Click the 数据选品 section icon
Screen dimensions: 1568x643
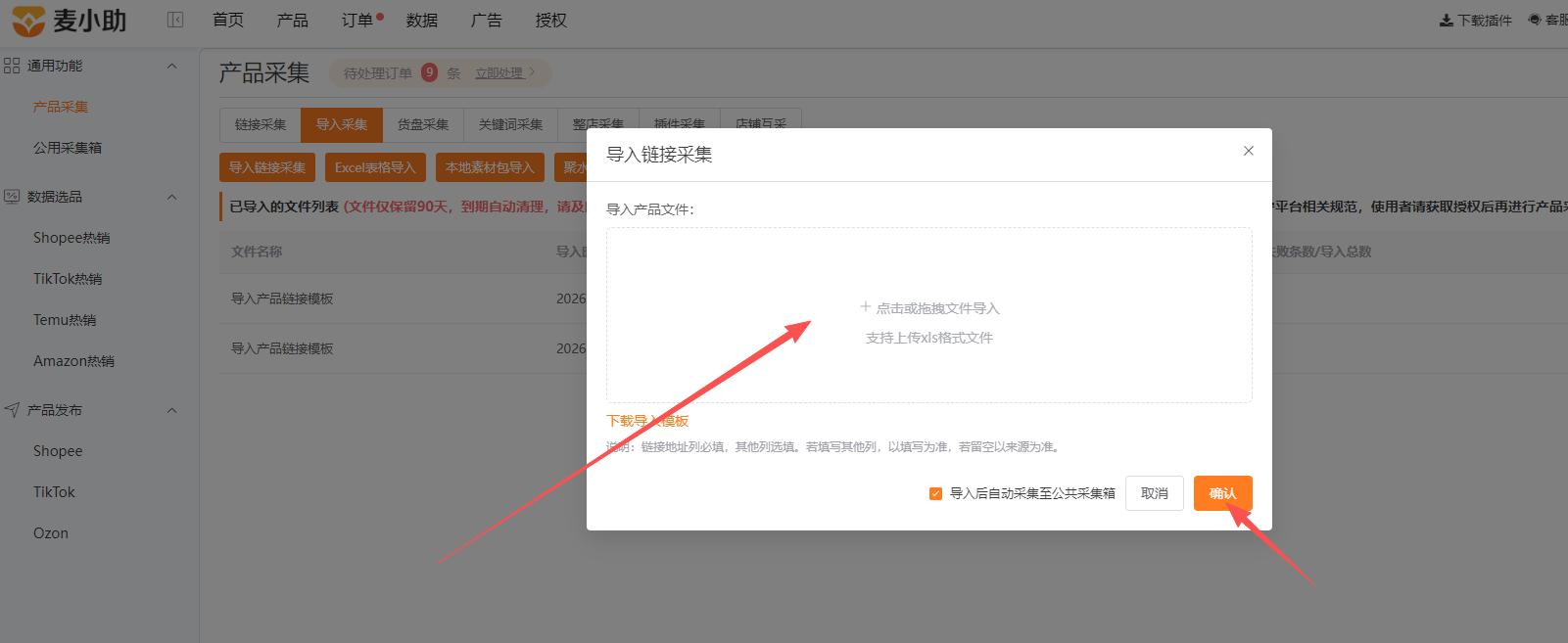pos(12,197)
